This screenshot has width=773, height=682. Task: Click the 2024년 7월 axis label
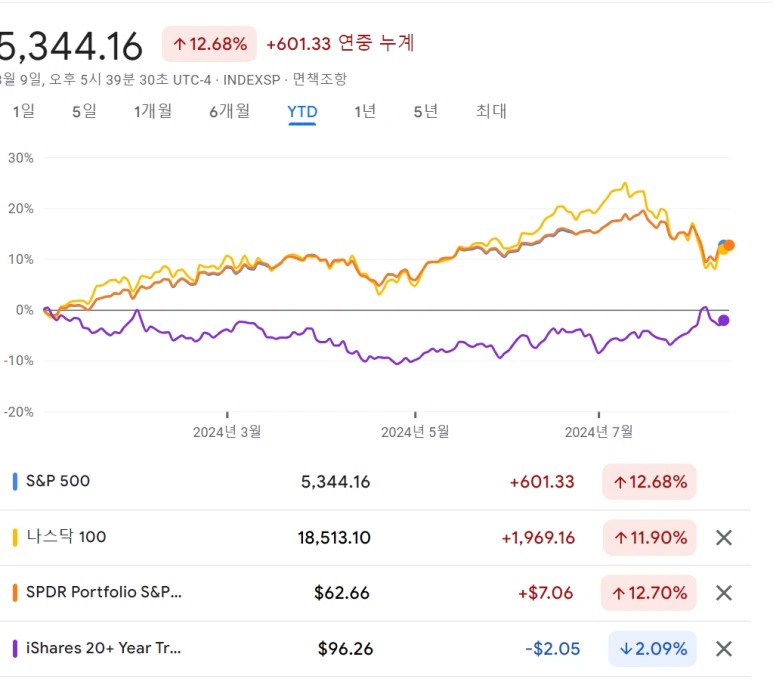pyautogui.click(x=598, y=432)
